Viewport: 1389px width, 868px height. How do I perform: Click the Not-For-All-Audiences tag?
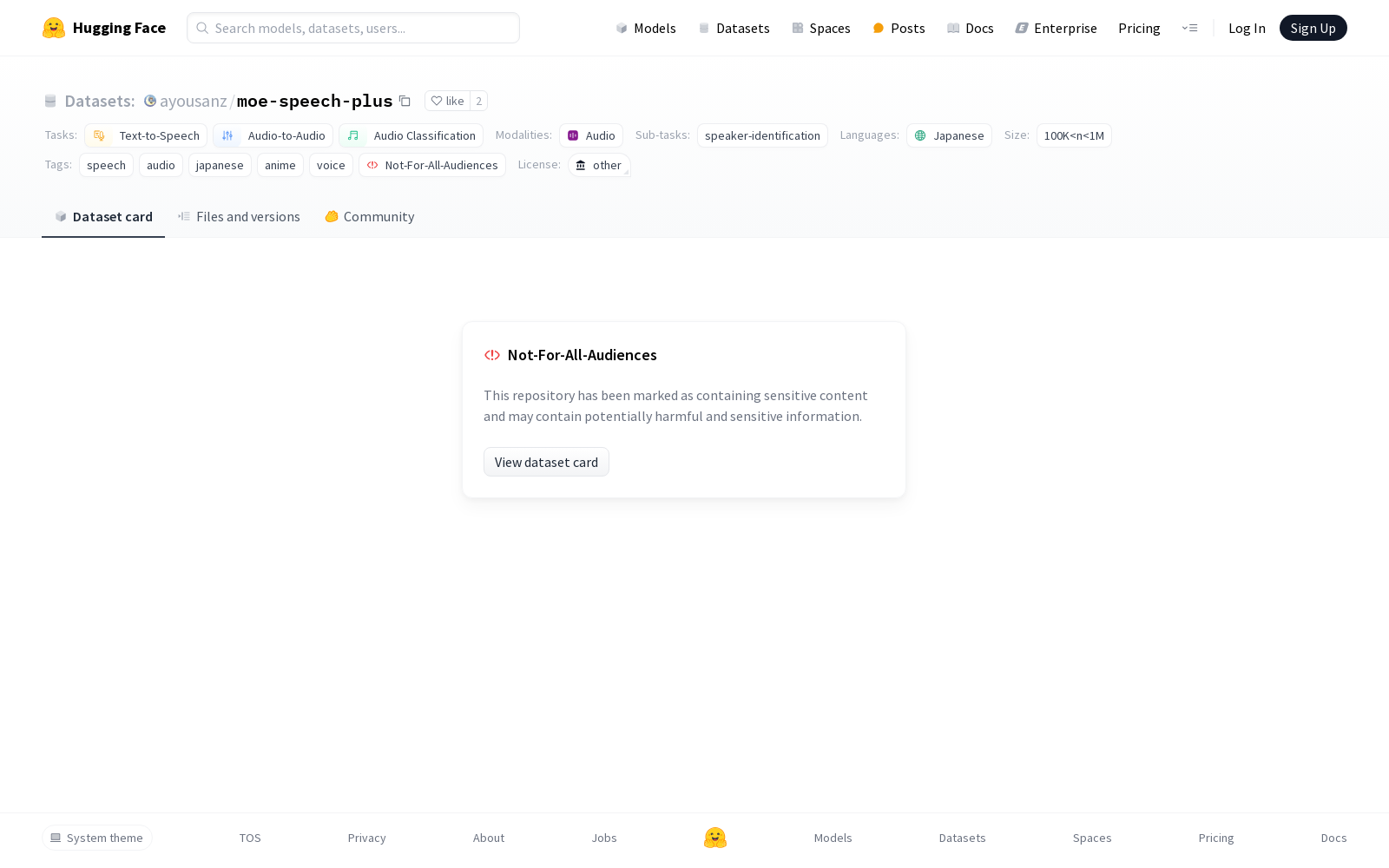pyautogui.click(x=432, y=165)
